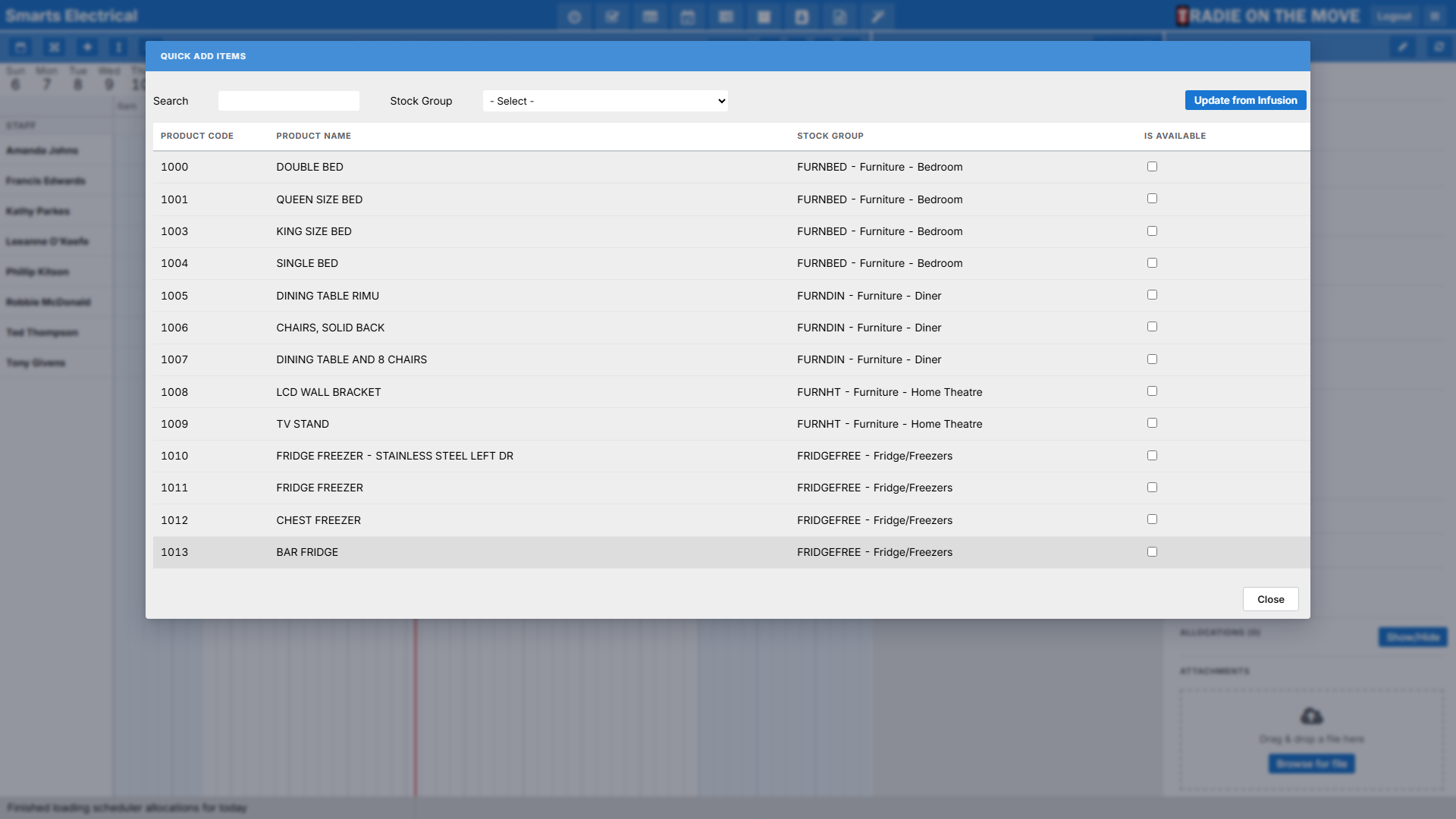Select staff member Amanda Johns in background
Viewport: 1456px width, 819px height.
coord(42,150)
